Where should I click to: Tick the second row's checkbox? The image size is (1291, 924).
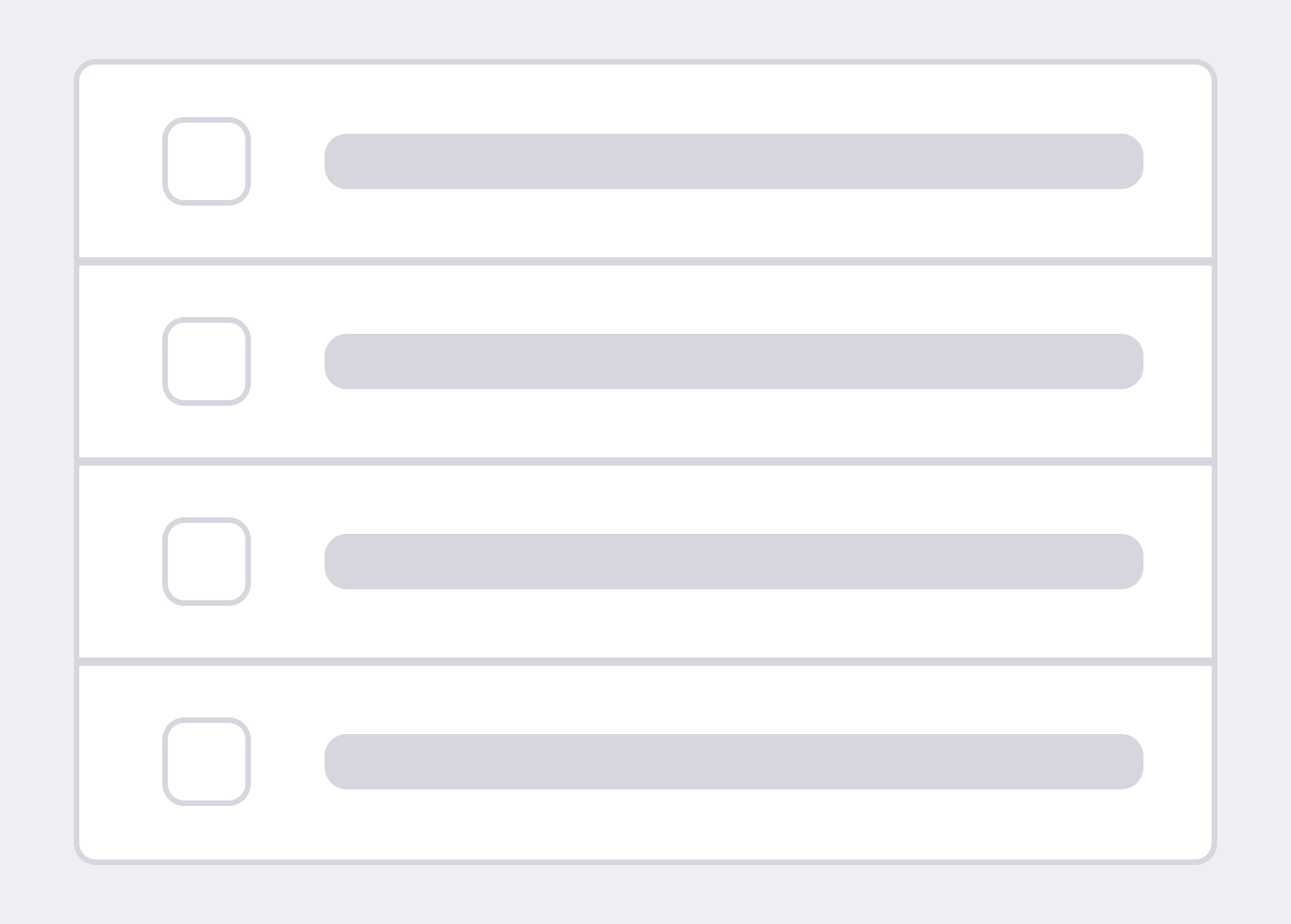[207, 361]
